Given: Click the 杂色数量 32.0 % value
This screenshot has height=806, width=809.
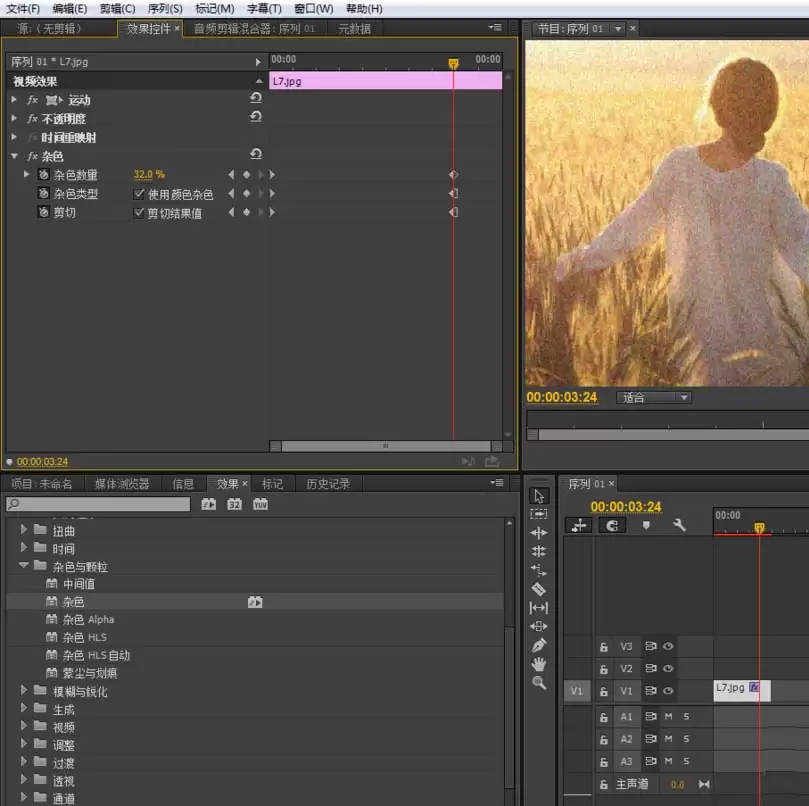Looking at the screenshot, I should pyautogui.click(x=149, y=175).
